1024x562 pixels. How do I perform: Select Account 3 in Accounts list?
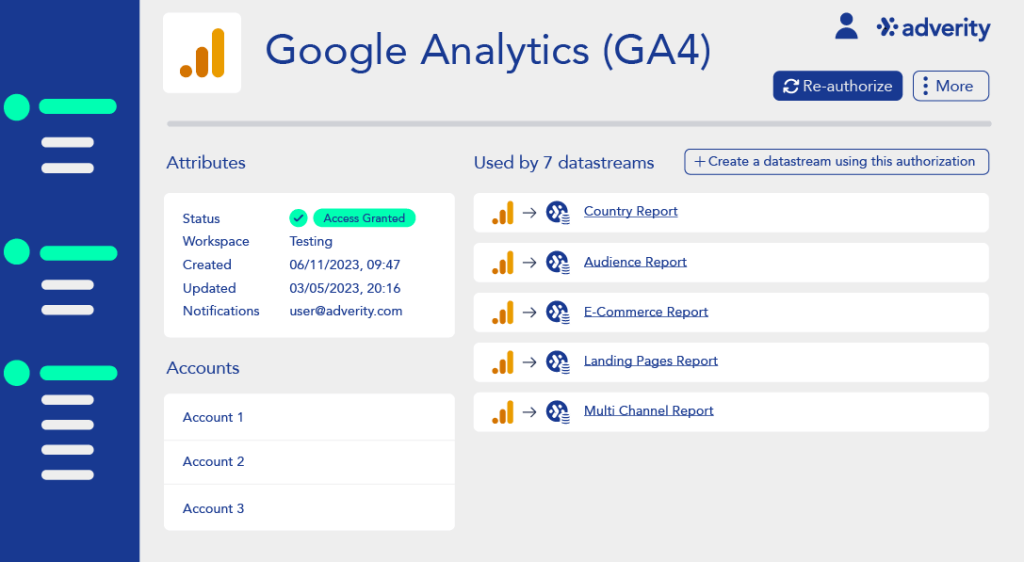(309, 508)
